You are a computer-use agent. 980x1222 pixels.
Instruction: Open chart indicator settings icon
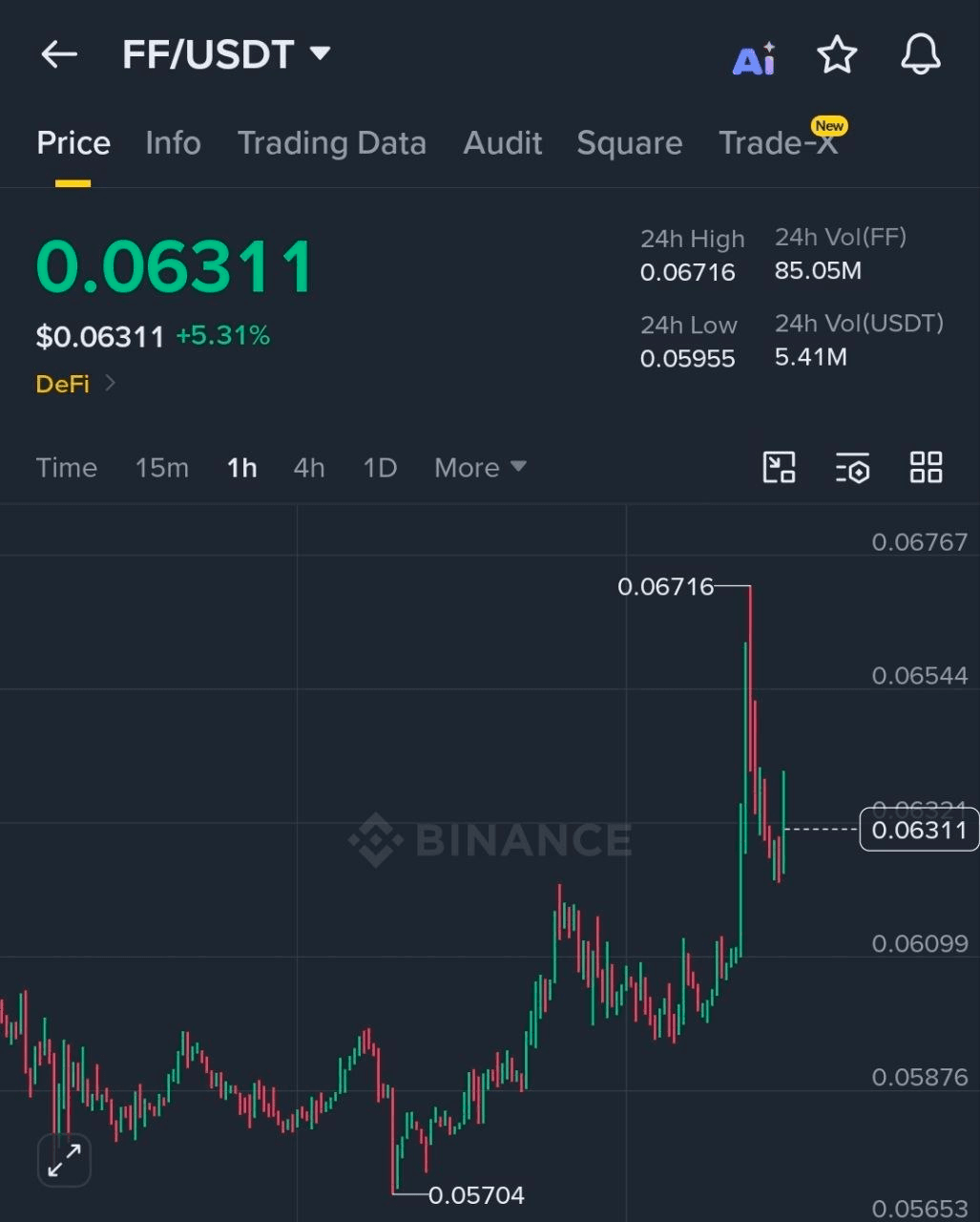tap(852, 468)
